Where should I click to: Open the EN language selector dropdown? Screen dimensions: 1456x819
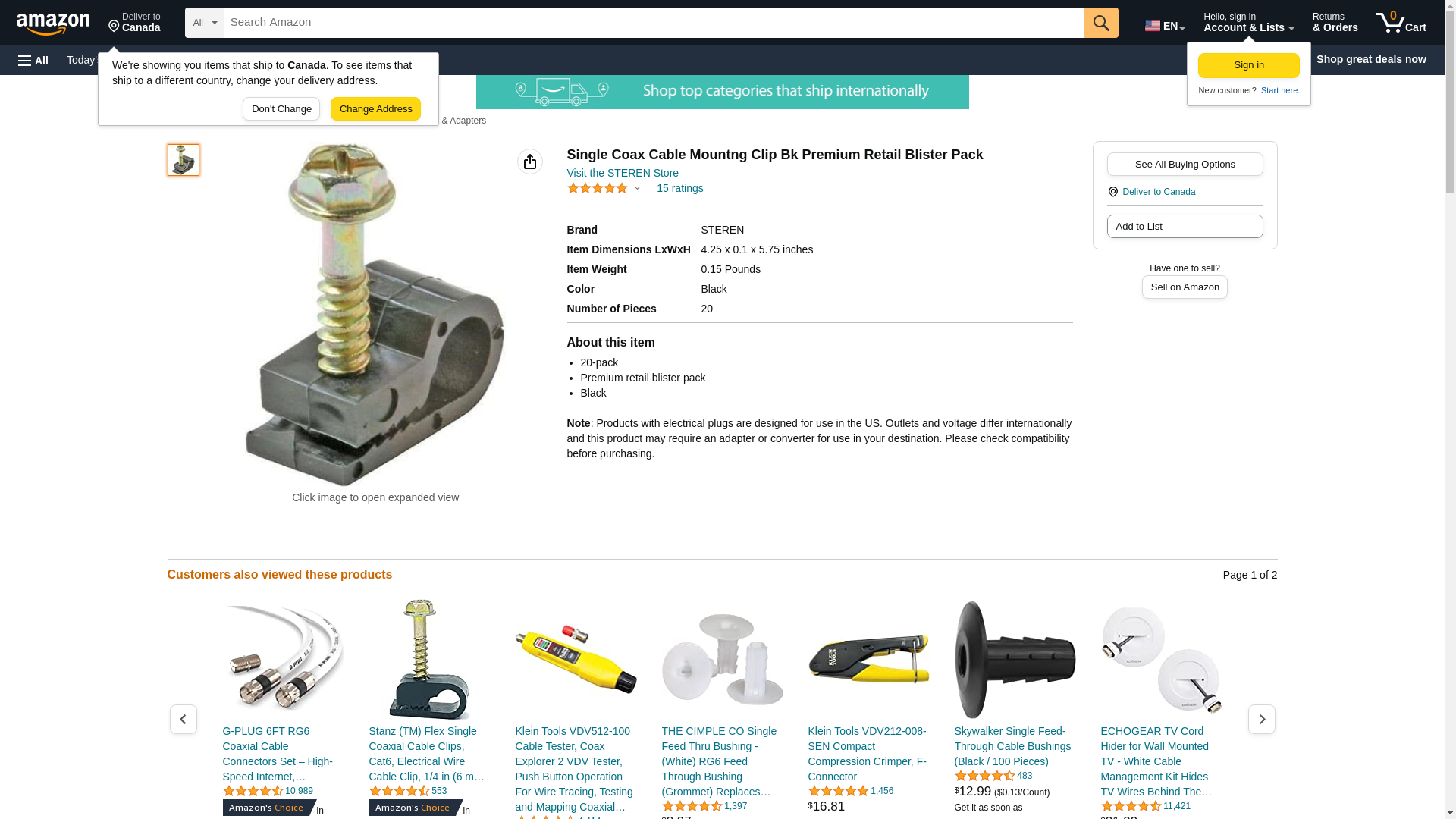pos(1165,26)
